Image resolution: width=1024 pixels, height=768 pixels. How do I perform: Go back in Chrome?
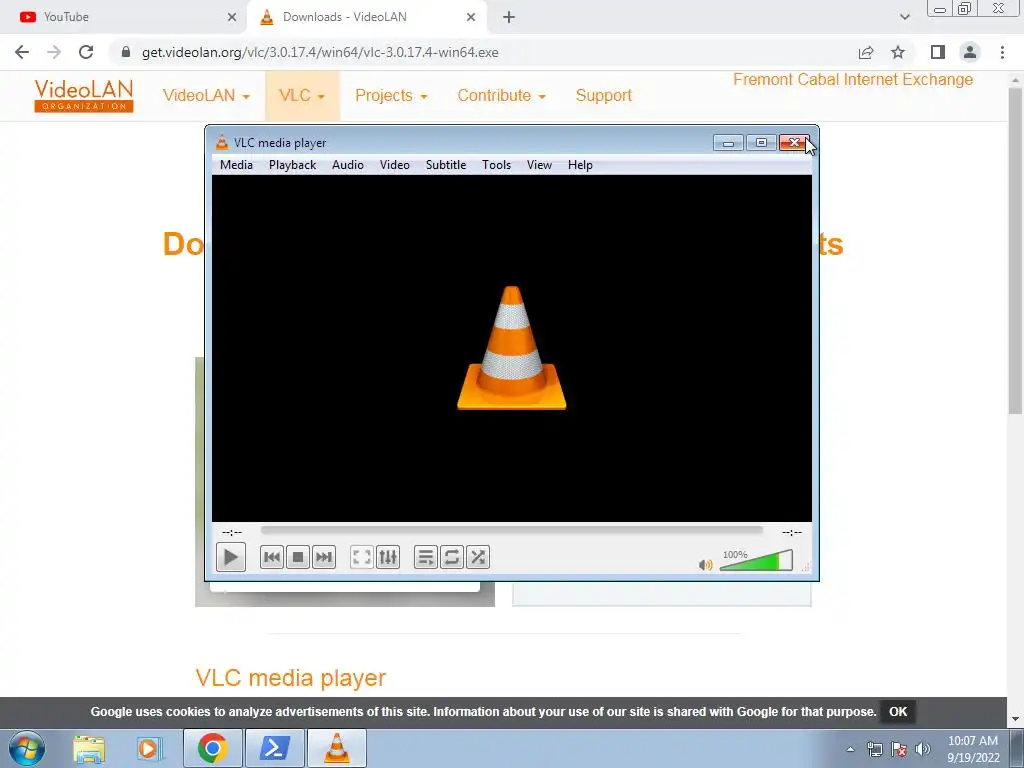tap(22, 52)
